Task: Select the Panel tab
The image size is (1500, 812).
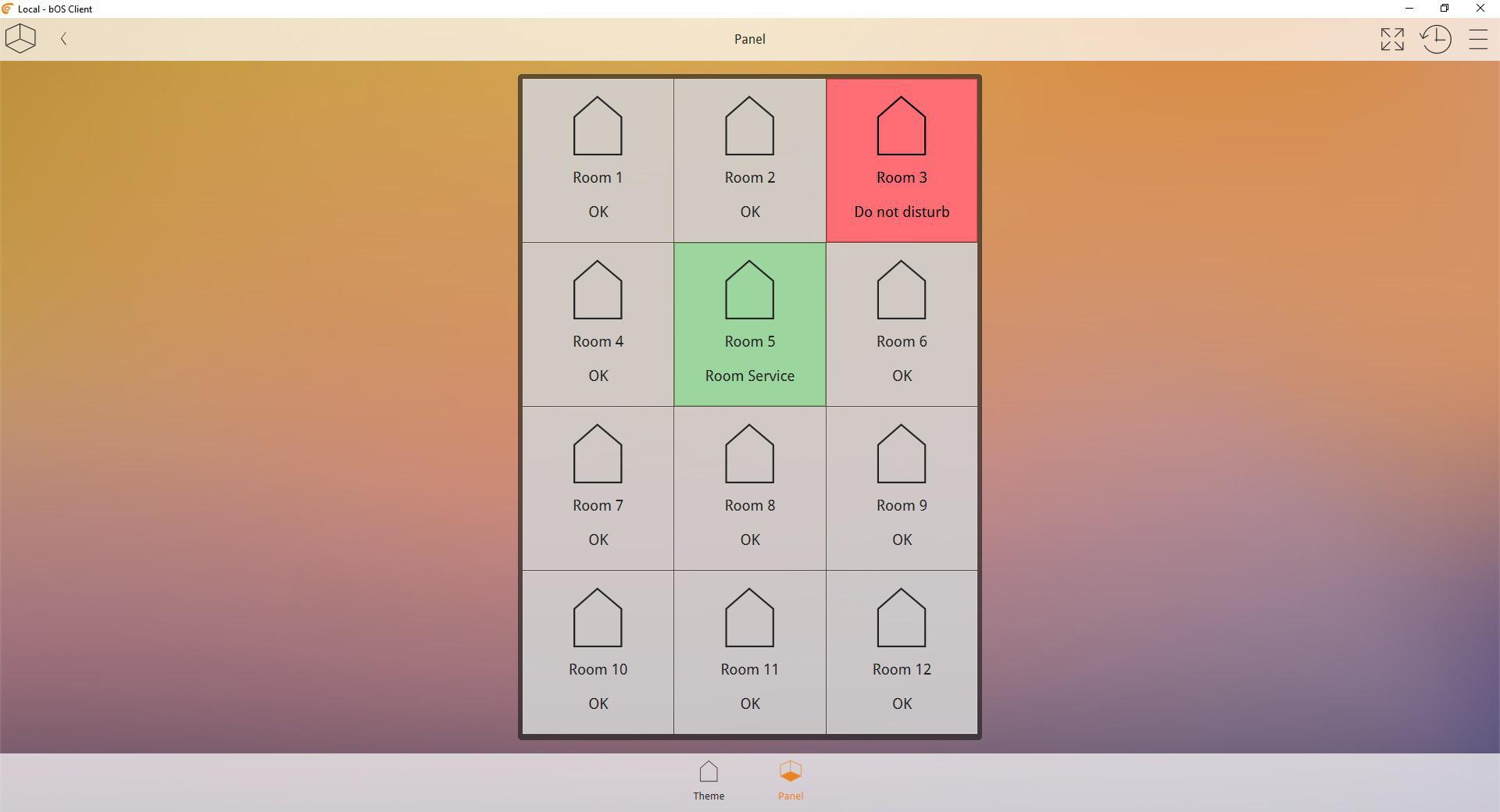Action: [x=790, y=780]
